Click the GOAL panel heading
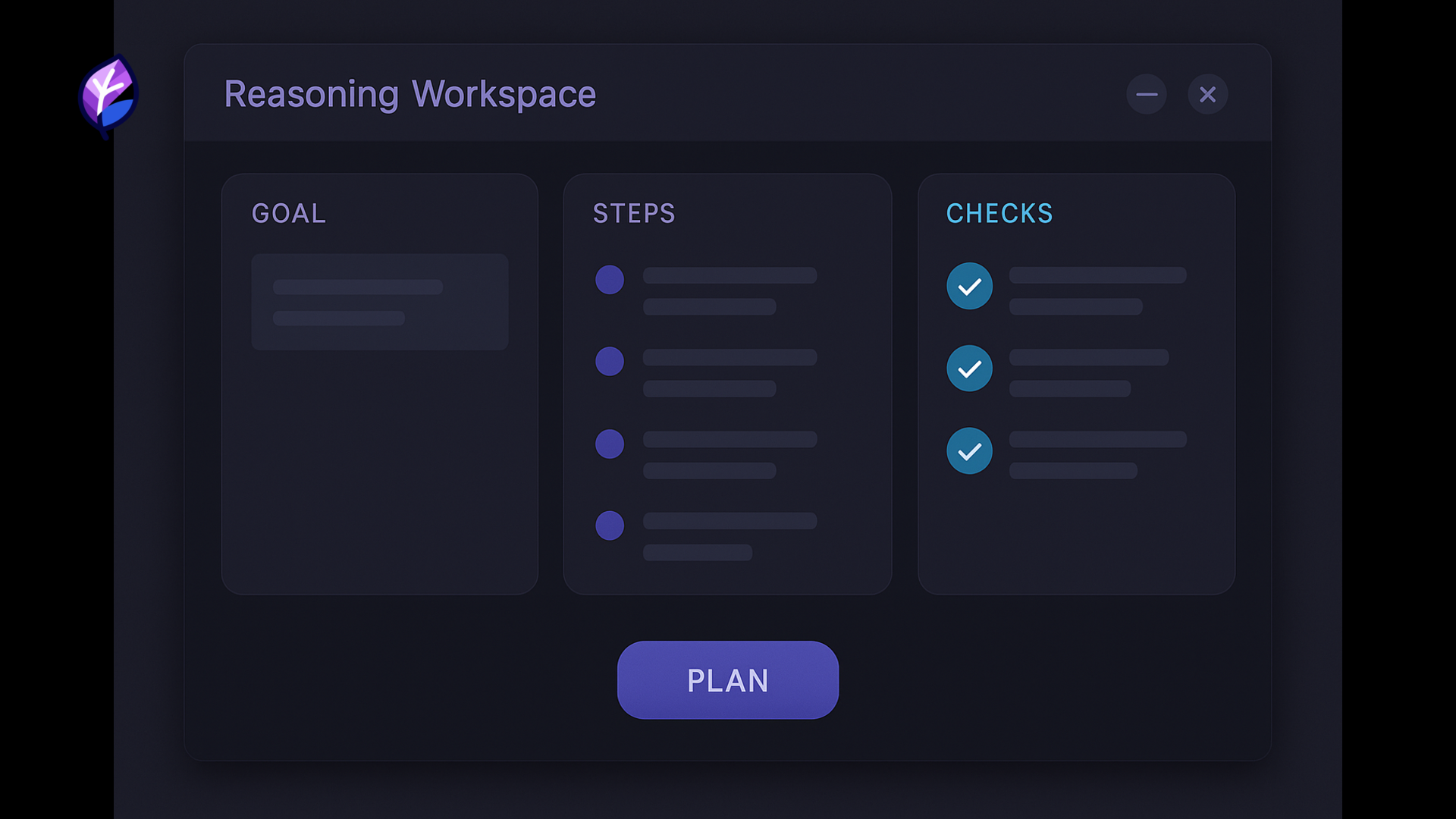 pos(288,214)
